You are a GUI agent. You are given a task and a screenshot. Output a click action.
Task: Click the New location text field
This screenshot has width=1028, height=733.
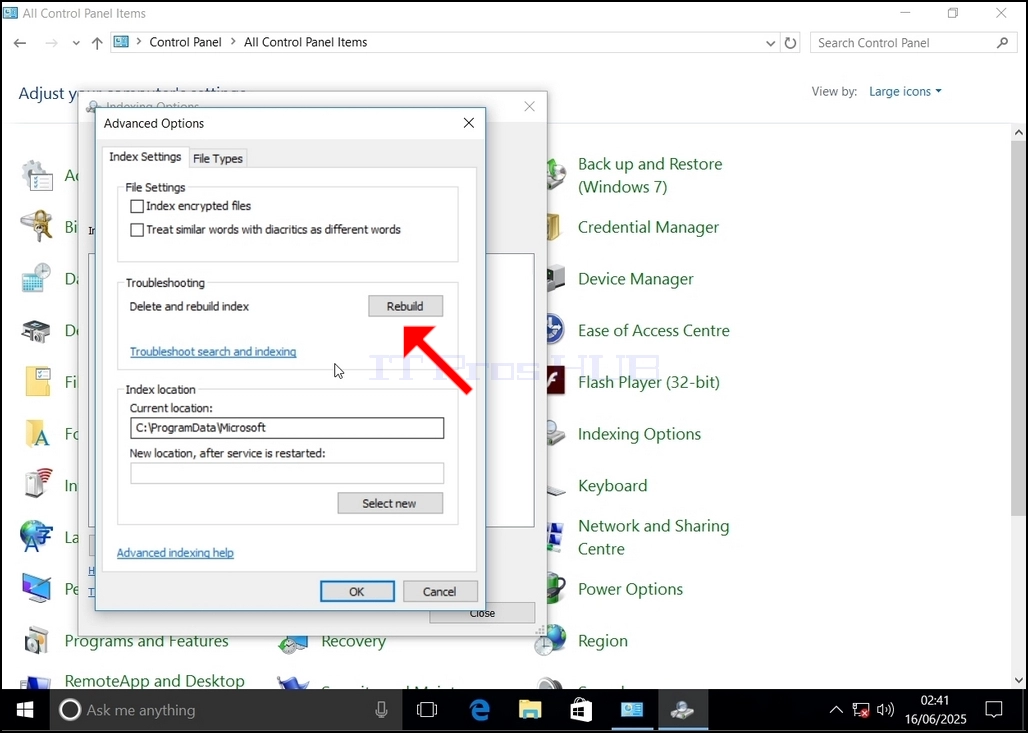click(287, 473)
